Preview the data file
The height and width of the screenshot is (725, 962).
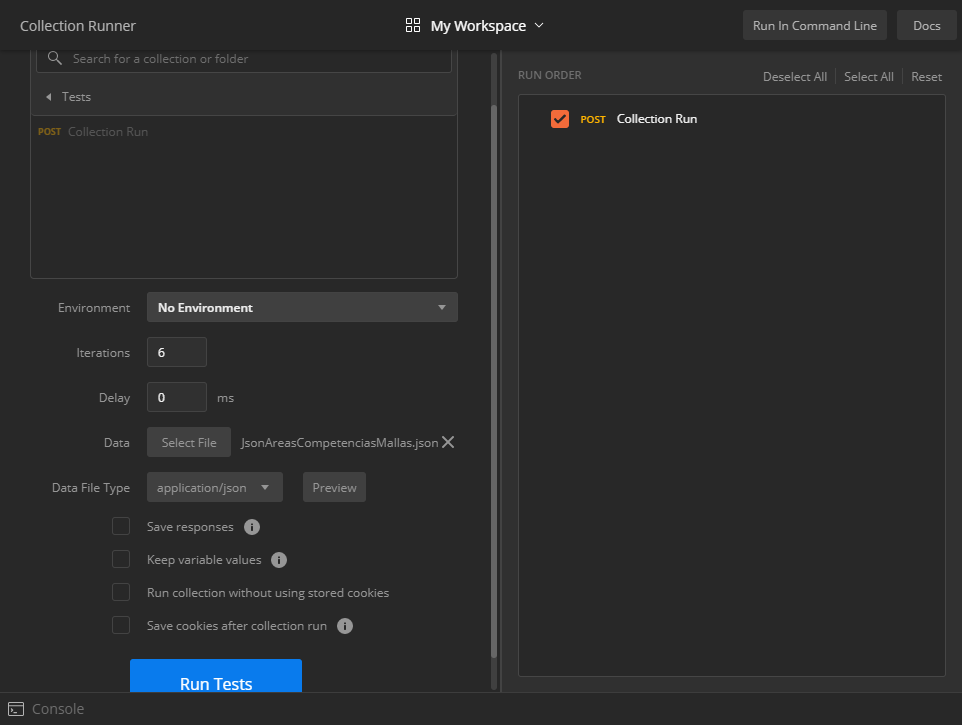point(334,488)
